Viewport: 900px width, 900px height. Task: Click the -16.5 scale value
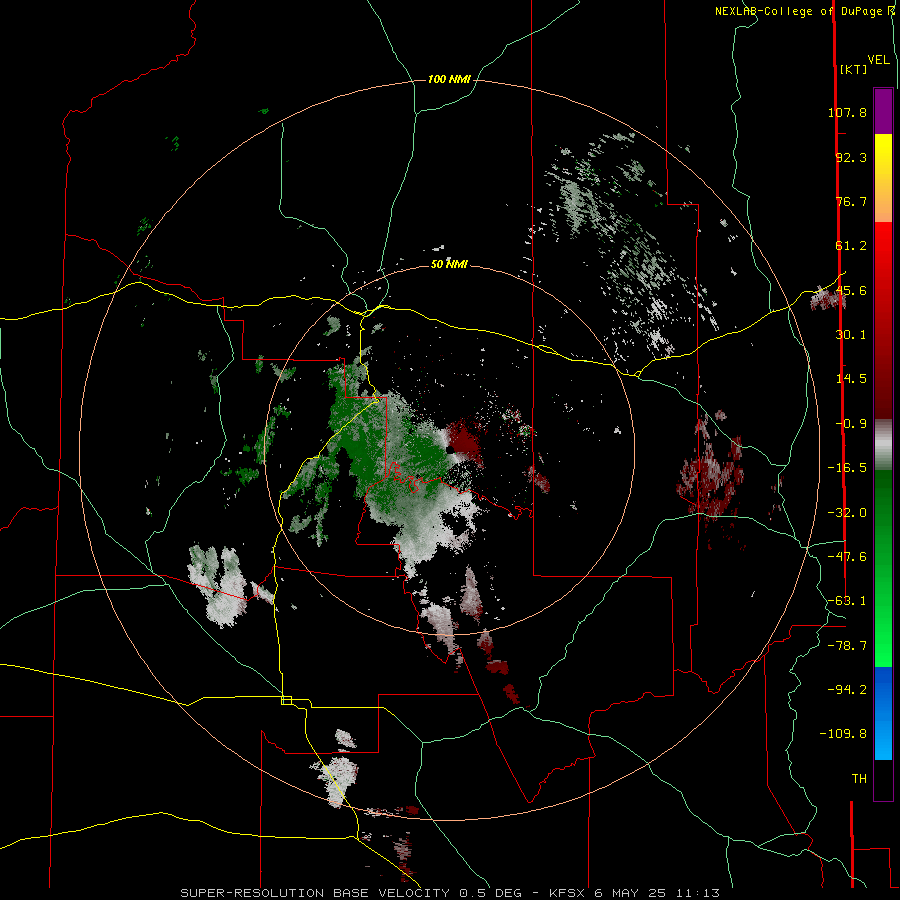tap(847, 468)
